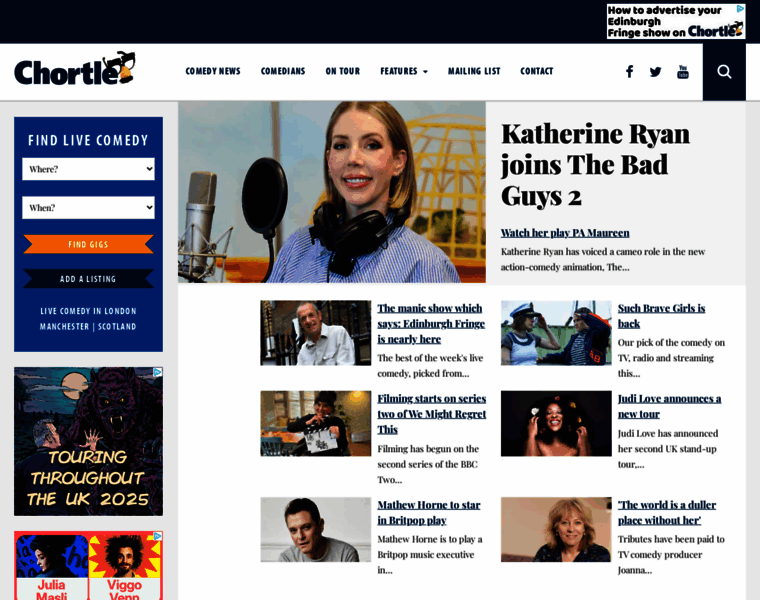Click the Touring Throughout the UK 2025 ad
This screenshot has width=760, height=600.
pos(88,442)
